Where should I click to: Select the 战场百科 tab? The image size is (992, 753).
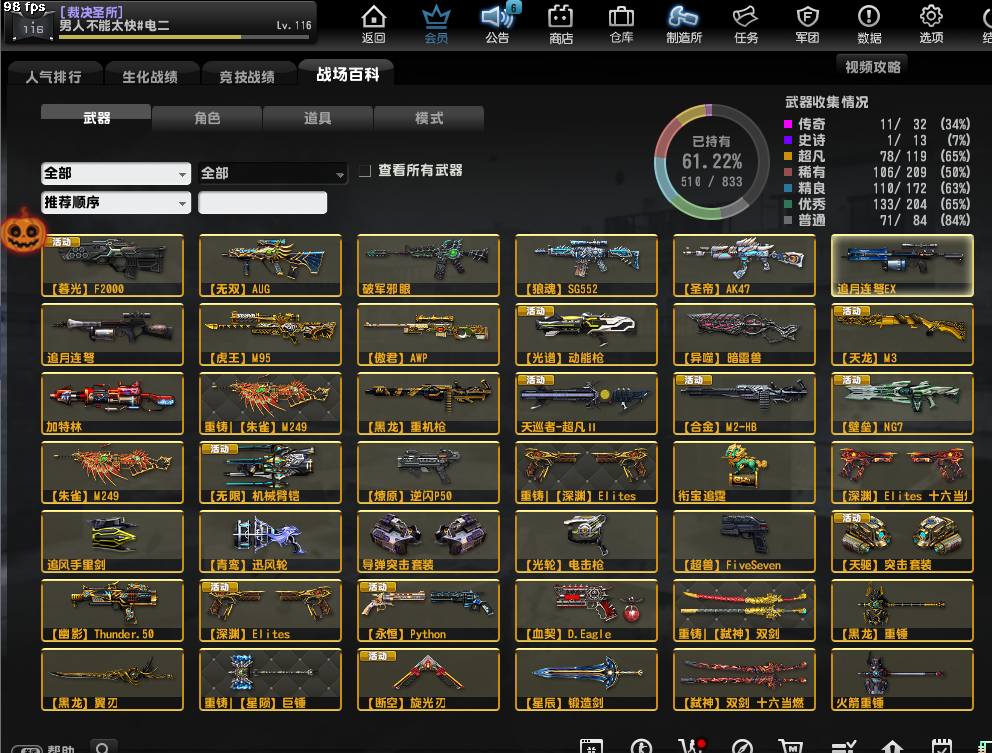[x=347, y=74]
